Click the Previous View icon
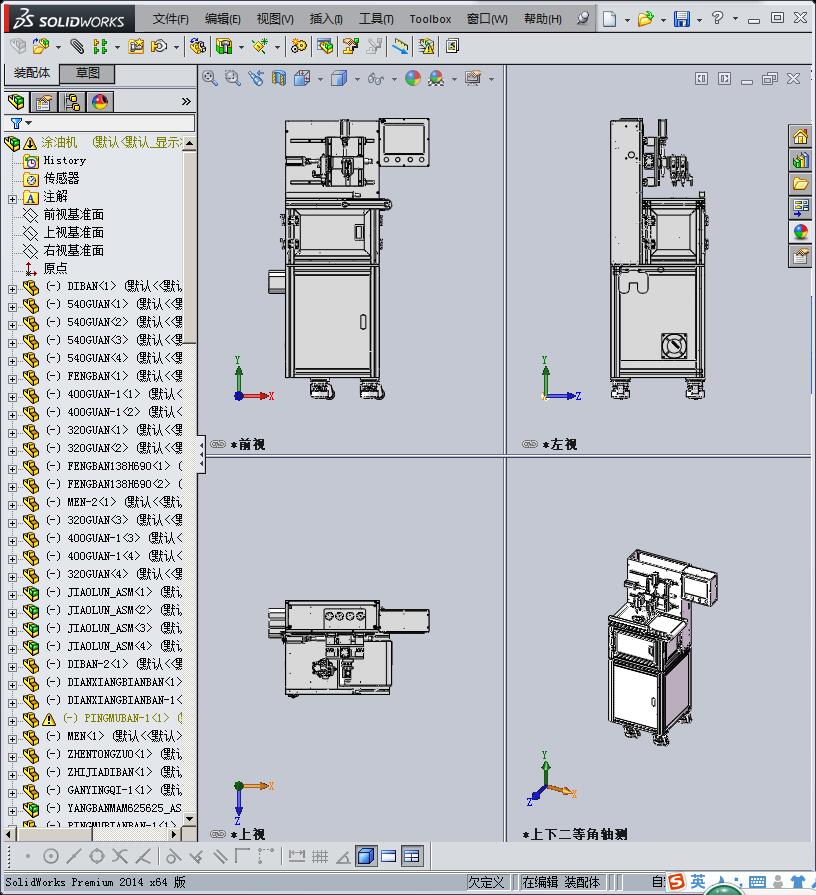Viewport: 816px width, 895px height. coord(256,78)
